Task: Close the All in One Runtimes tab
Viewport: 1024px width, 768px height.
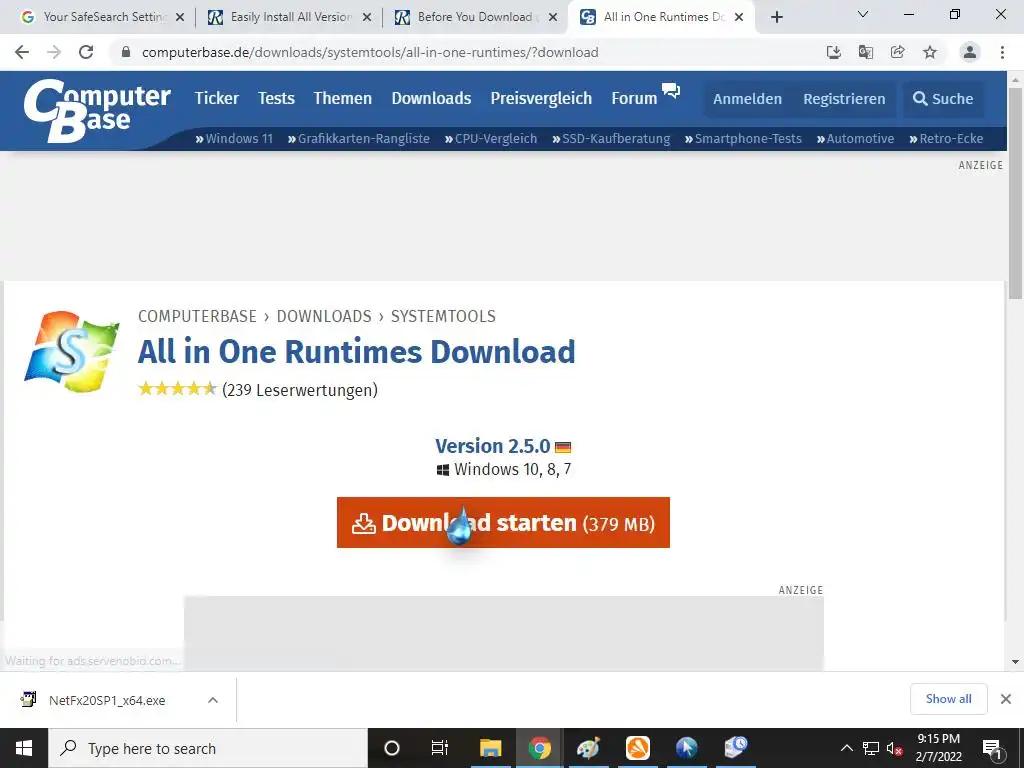Action: pos(739,18)
